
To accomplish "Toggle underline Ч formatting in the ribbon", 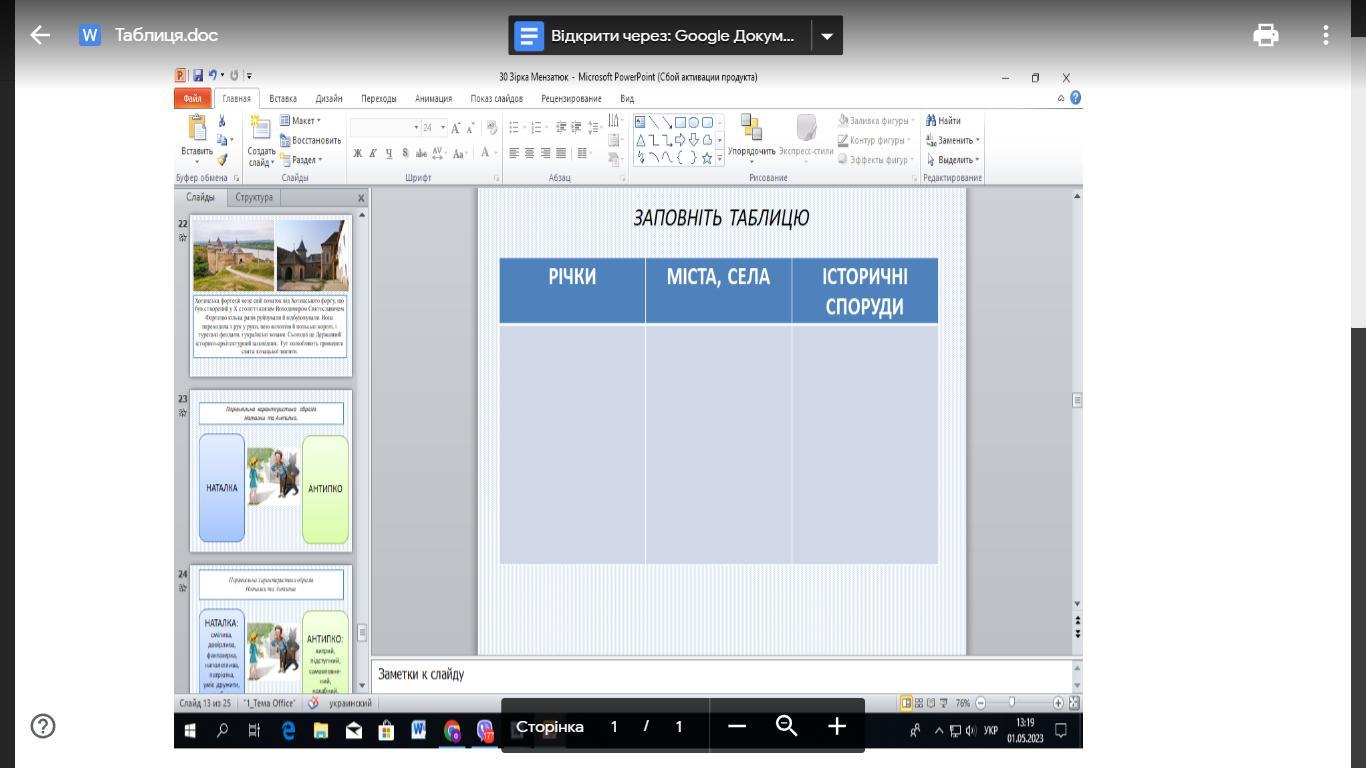I will 389,154.
